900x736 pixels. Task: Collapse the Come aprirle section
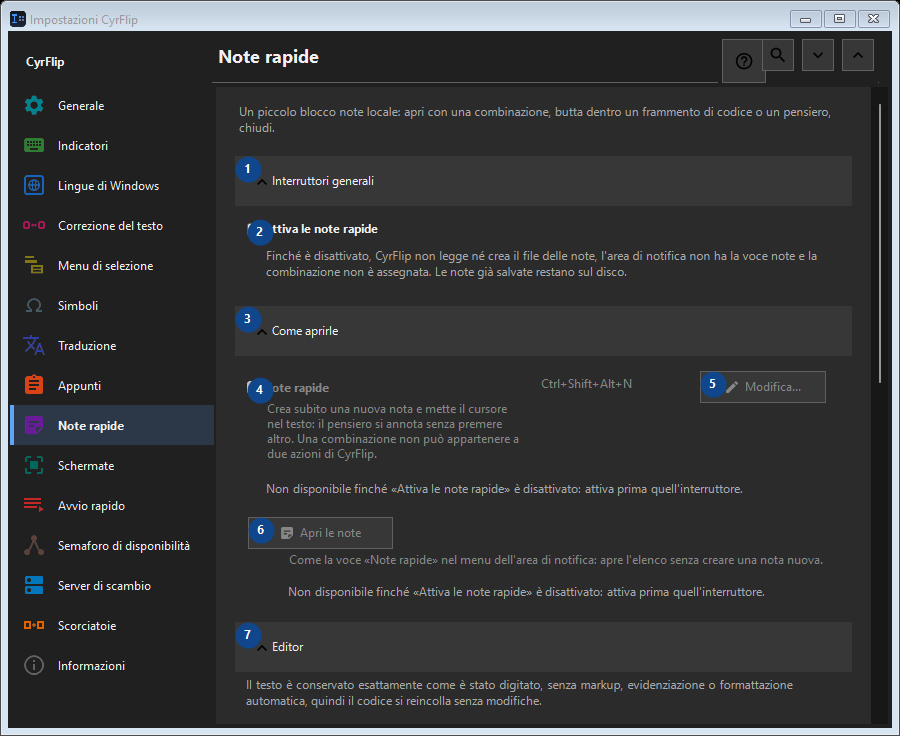(x=543, y=331)
